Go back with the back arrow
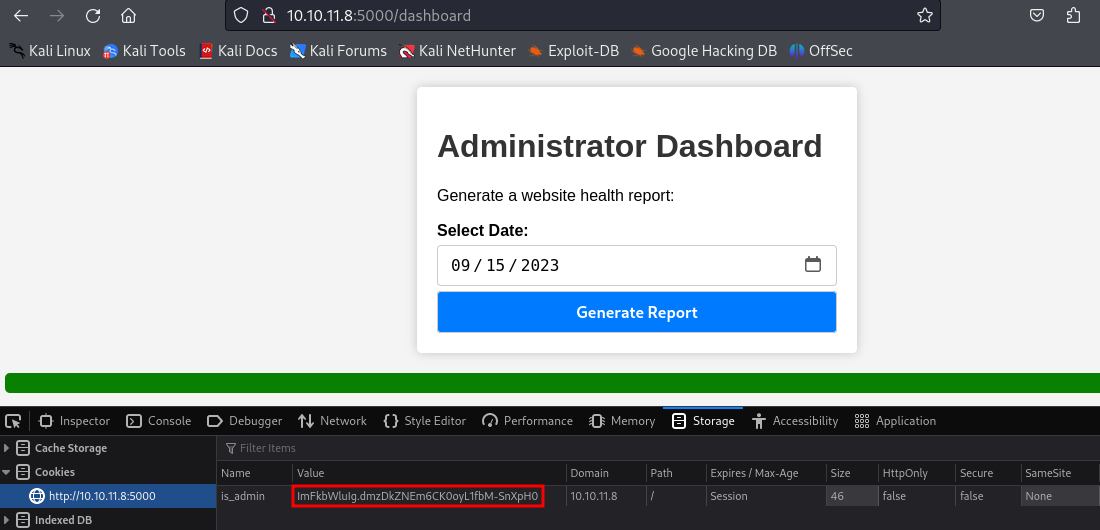This screenshot has width=1100, height=530. point(21,15)
